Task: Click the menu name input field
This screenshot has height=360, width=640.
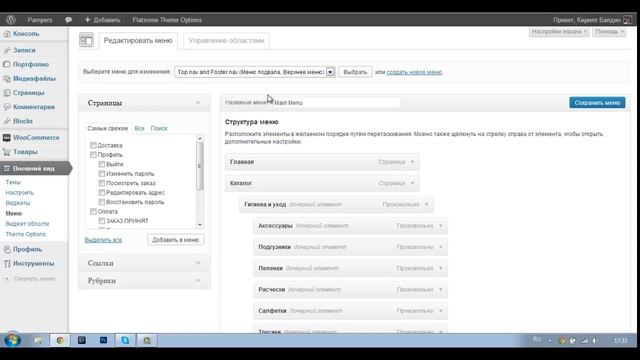Action: pos(336,103)
